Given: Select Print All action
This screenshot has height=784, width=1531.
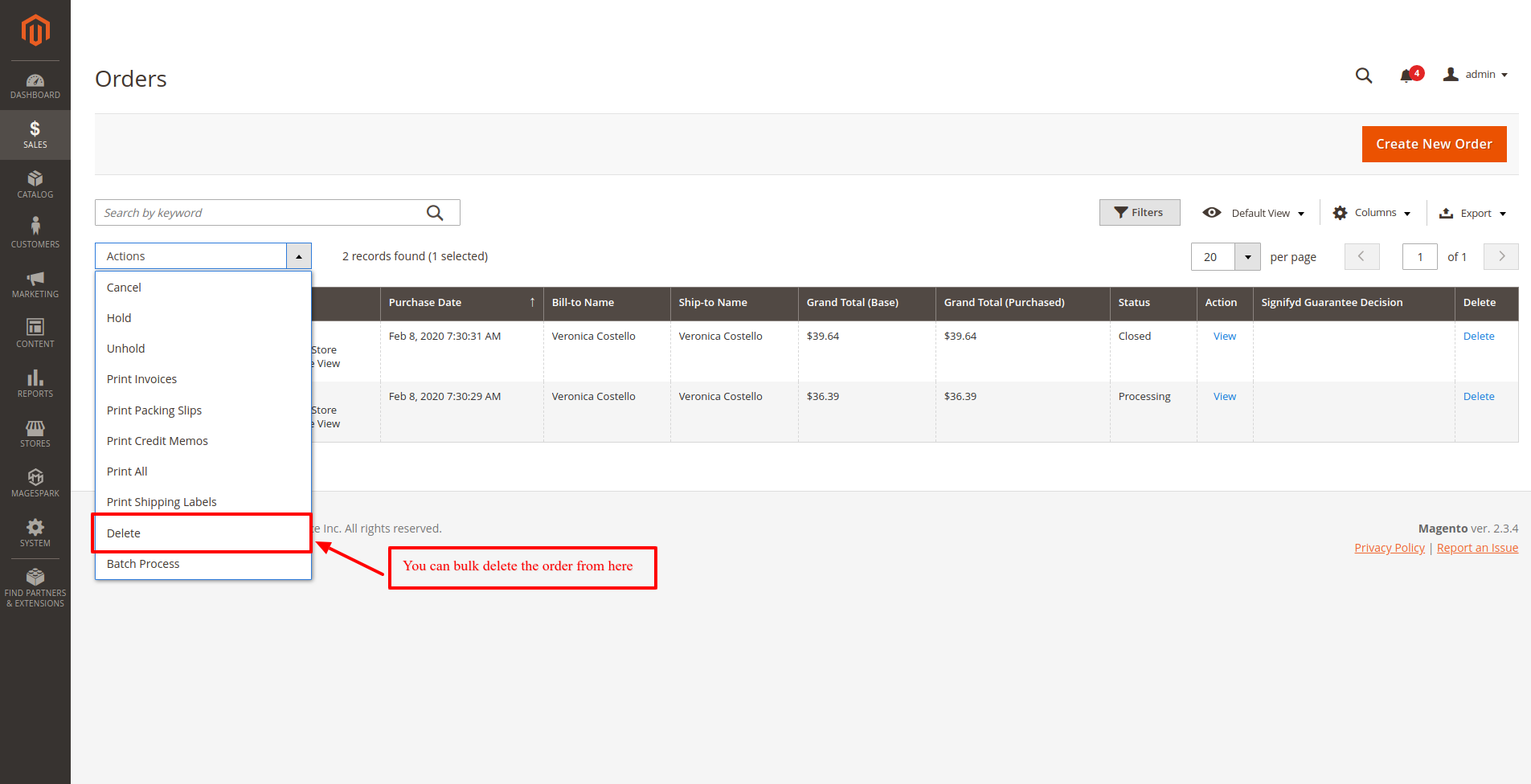Looking at the screenshot, I should pos(203,472).
